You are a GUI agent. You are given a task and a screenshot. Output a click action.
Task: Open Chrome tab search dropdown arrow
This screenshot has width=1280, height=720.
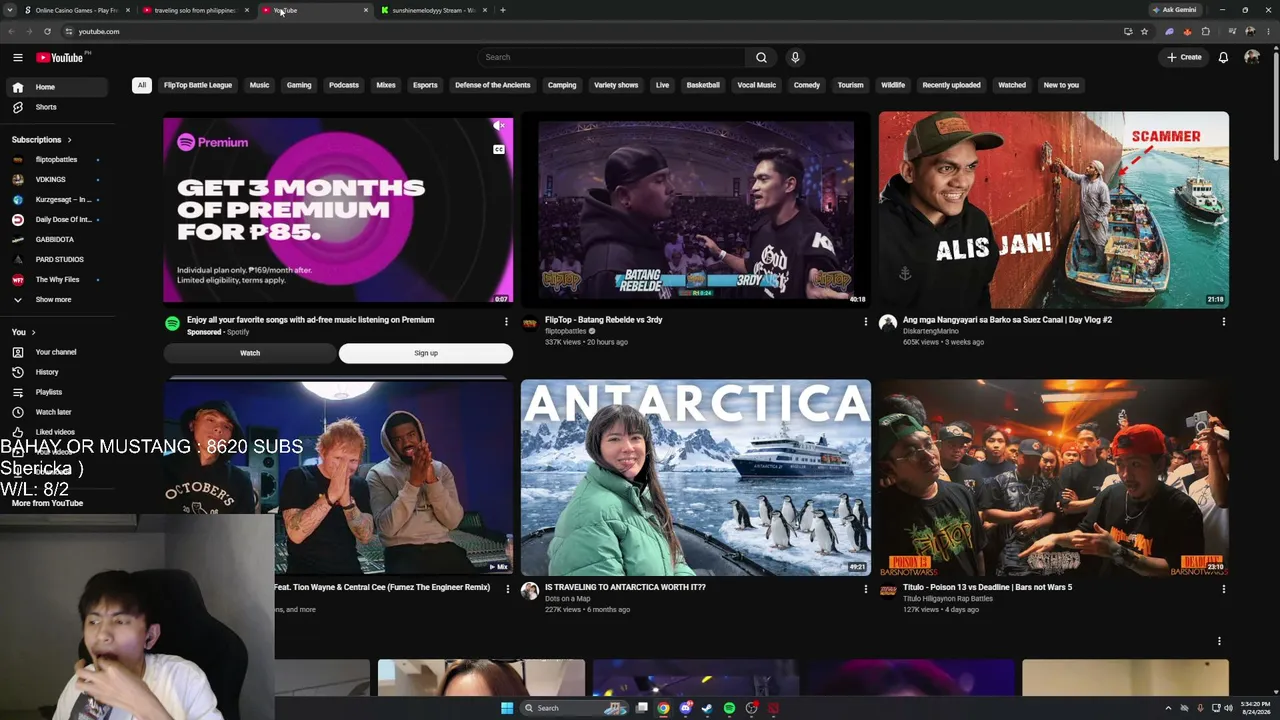click(12, 10)
